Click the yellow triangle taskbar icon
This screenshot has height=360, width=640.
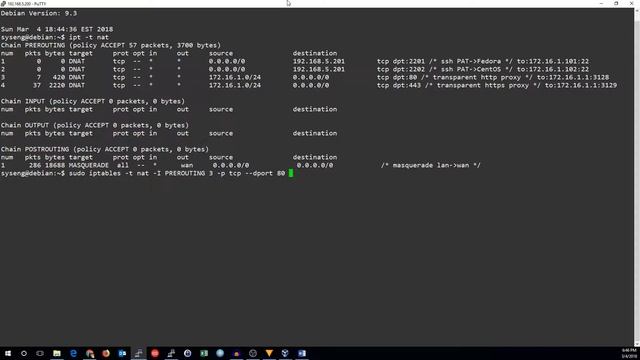(269, 353)
